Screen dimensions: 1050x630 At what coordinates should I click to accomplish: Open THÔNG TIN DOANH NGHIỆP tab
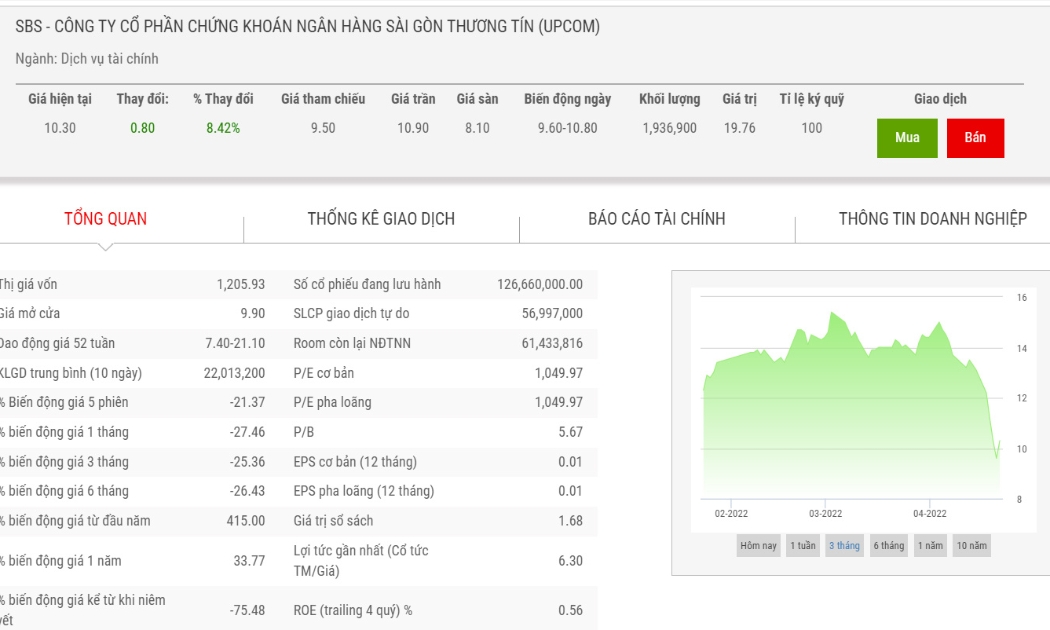coord(932,219)
